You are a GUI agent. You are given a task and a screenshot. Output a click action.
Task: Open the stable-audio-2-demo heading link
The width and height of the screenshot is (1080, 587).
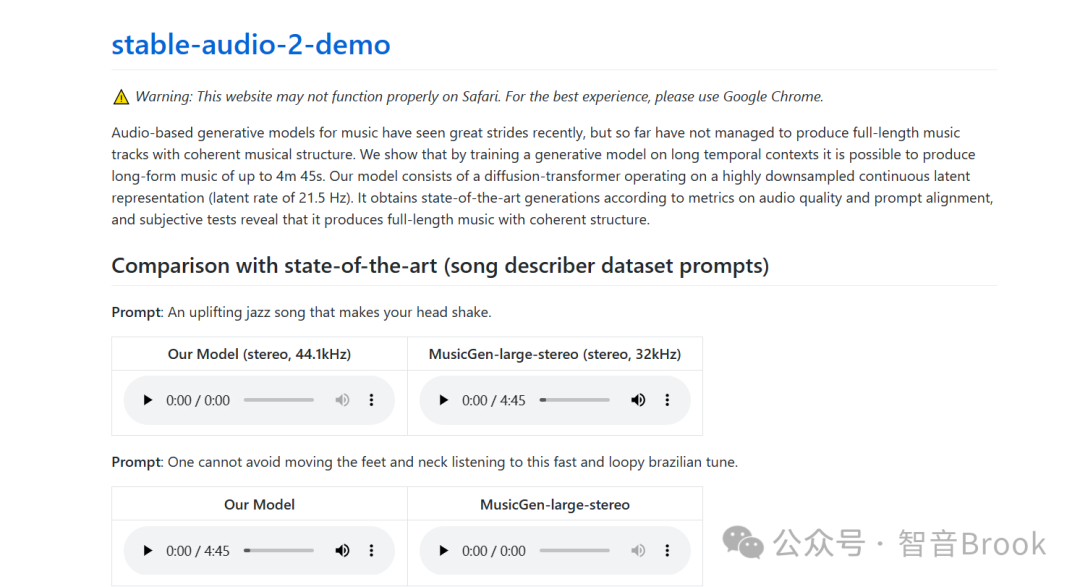pyautogui.click(x=251, y=45)
